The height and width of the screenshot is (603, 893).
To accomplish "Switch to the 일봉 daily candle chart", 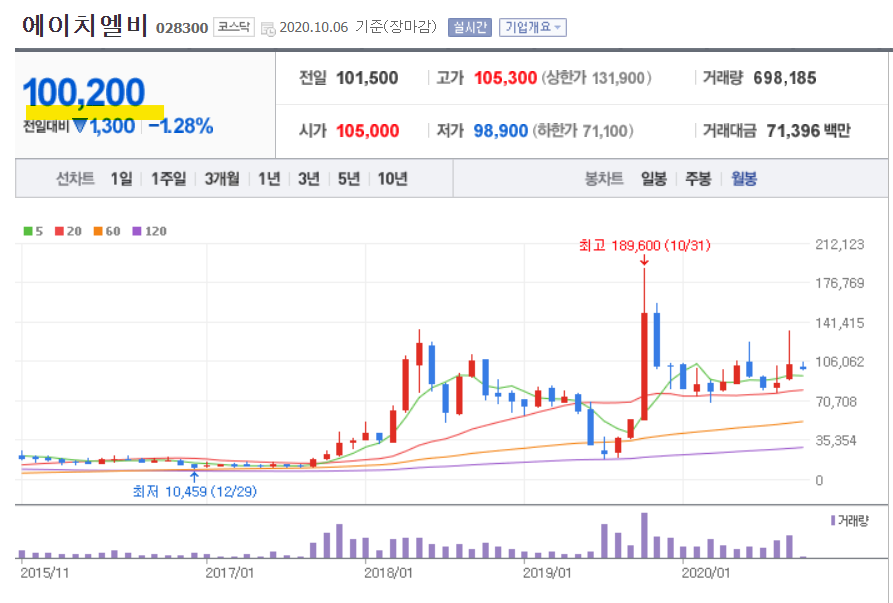I will [654, 179].
